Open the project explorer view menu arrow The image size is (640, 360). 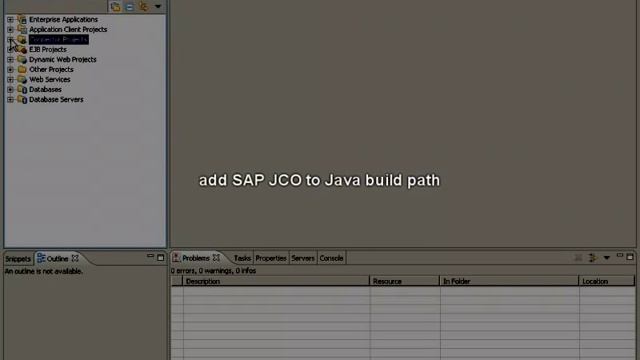(158, 7)
